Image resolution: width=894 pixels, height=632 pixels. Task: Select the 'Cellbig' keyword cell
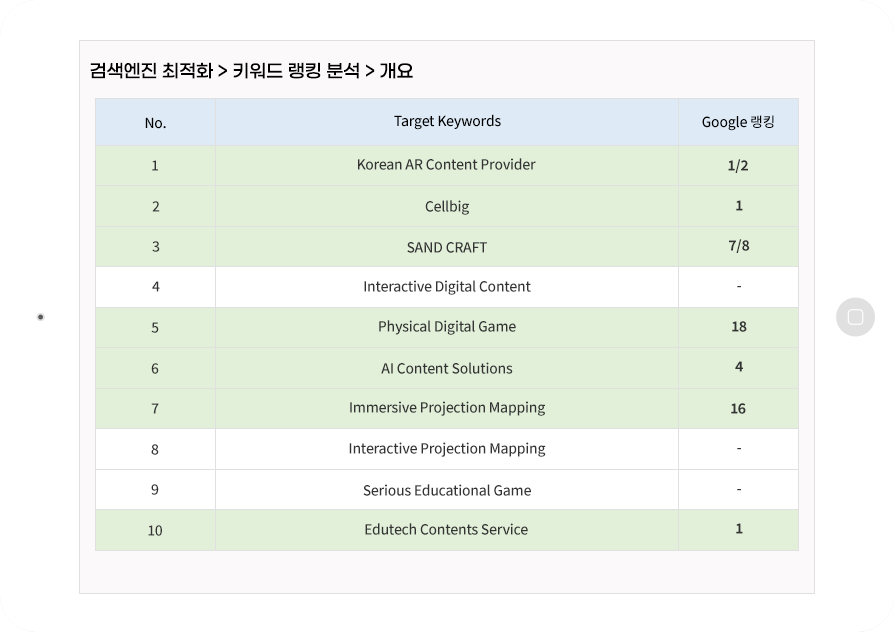447,206
